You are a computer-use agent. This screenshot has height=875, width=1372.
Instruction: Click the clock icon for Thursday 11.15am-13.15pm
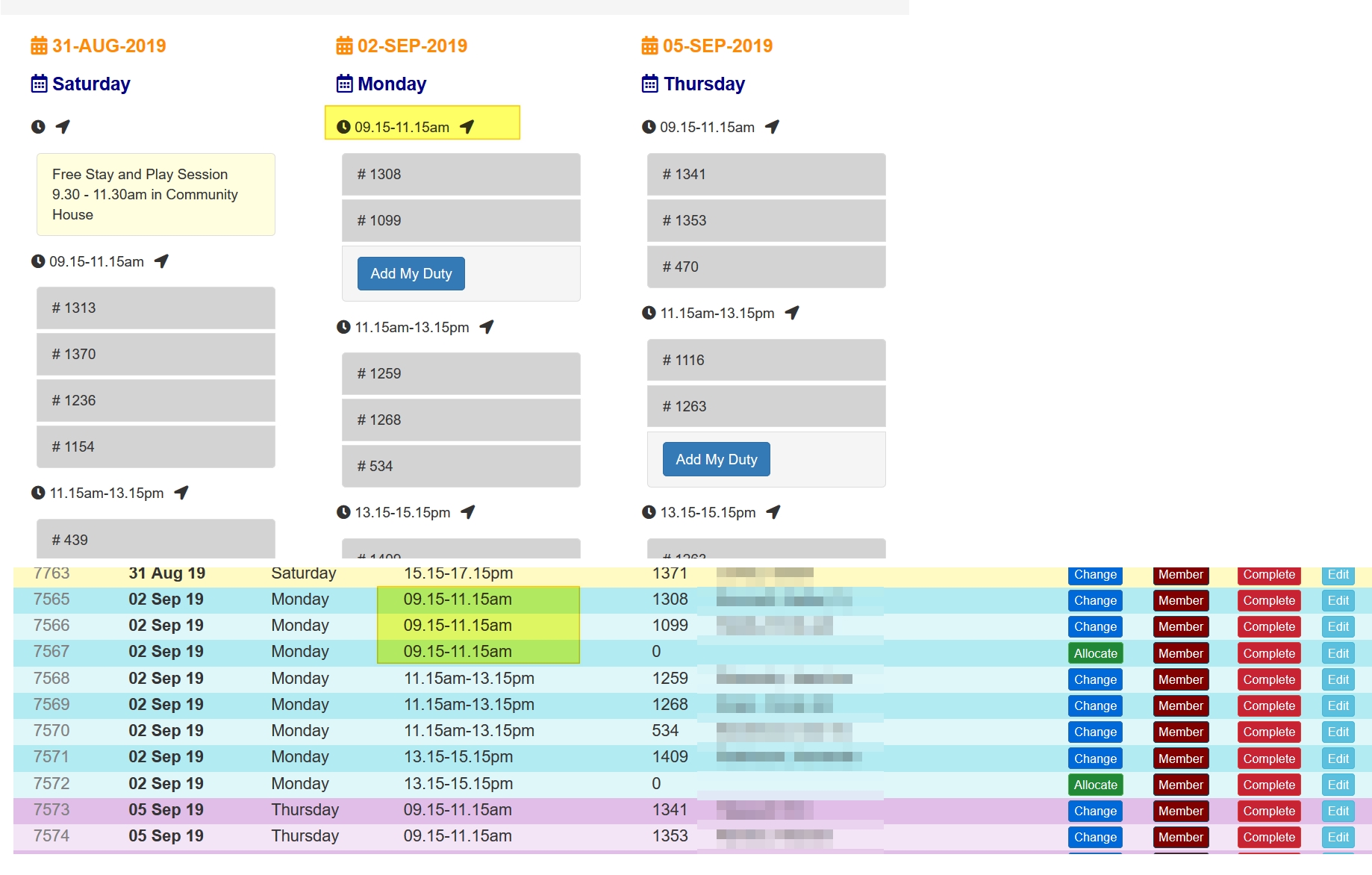[649, 313]
